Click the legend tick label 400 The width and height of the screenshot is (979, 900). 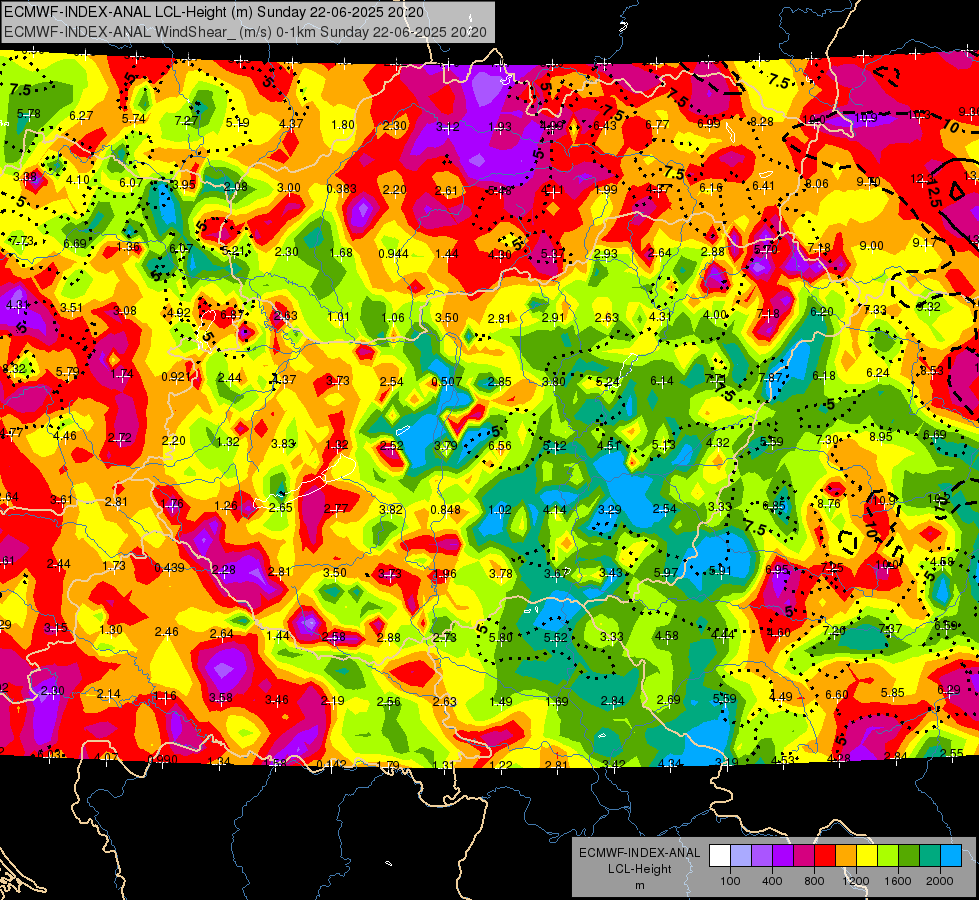(772, 881)
